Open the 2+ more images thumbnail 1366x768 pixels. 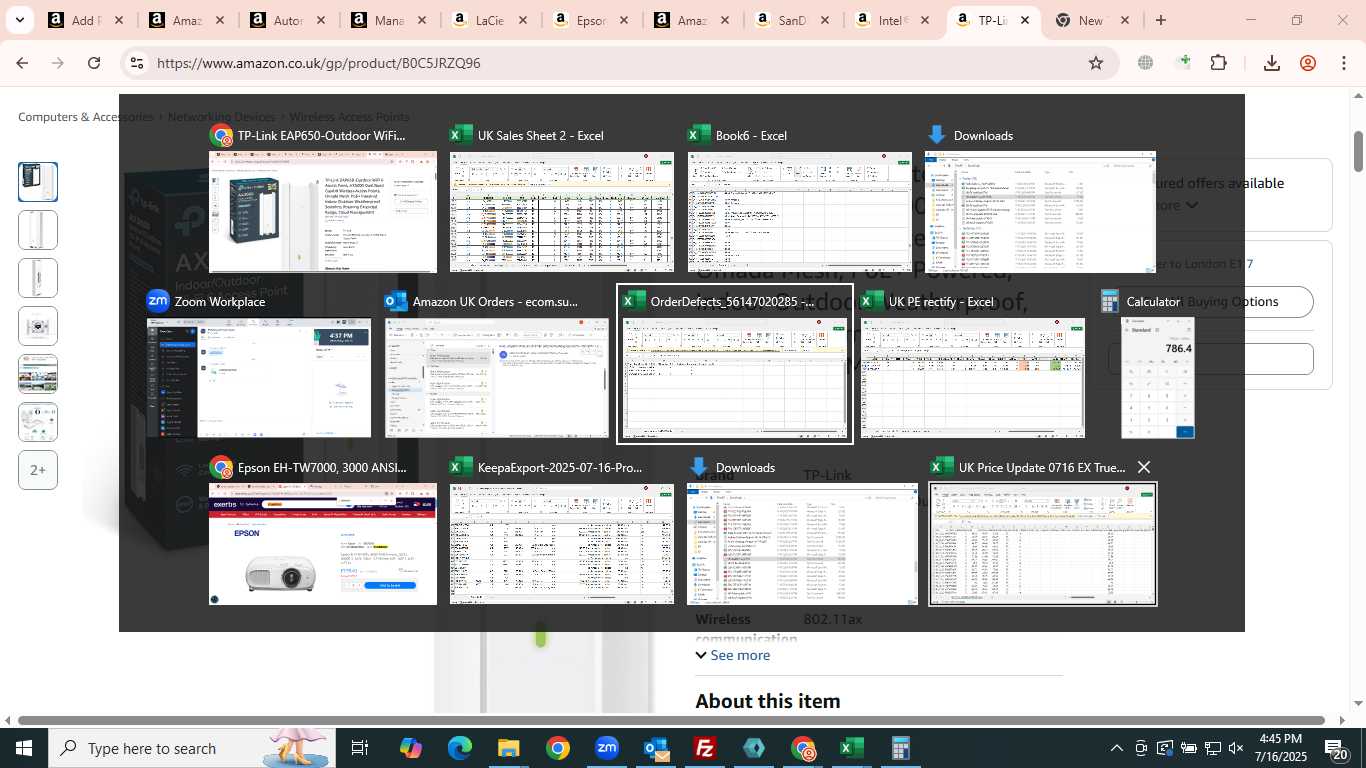38,470
